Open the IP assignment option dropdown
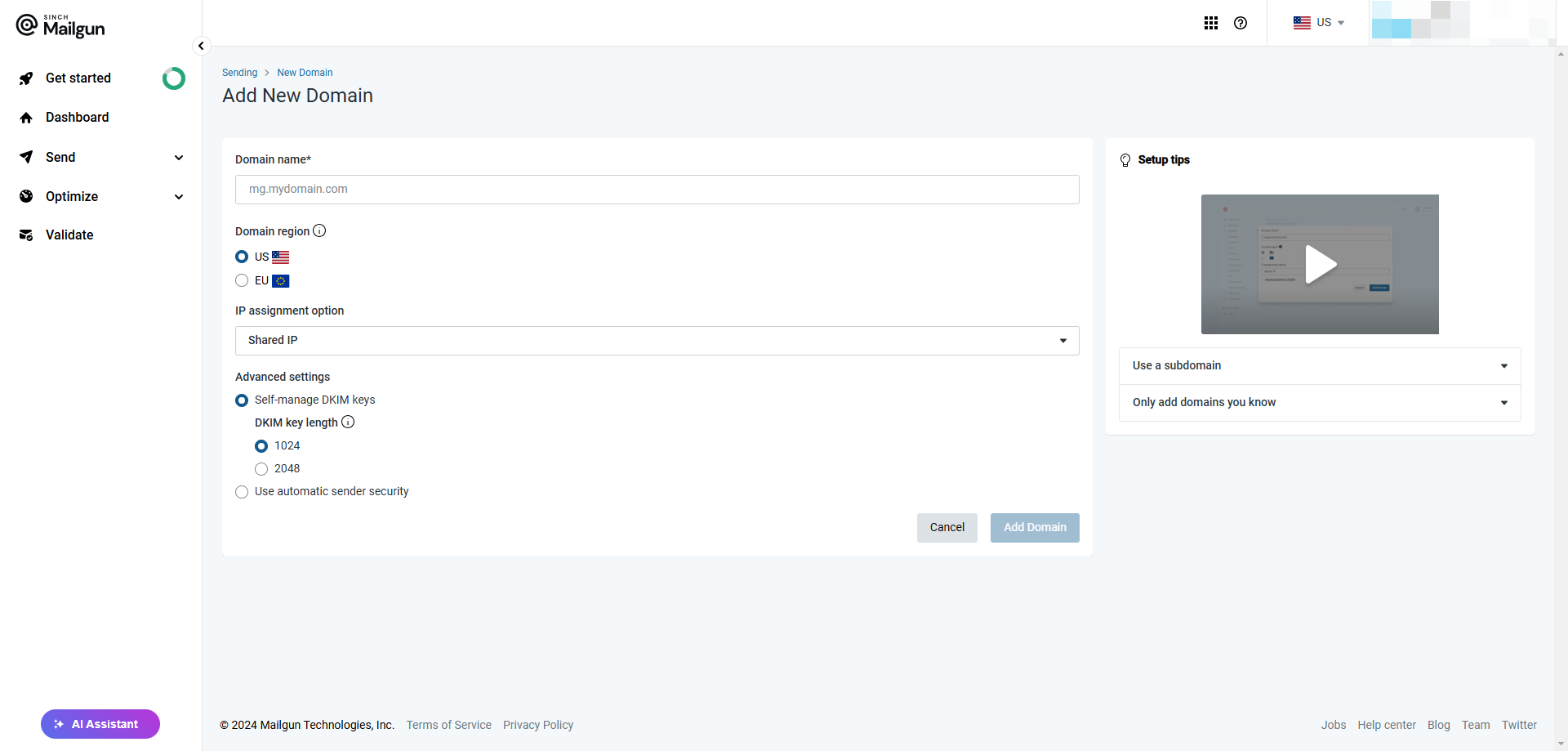1568x751 pixels. pos(657,341)
